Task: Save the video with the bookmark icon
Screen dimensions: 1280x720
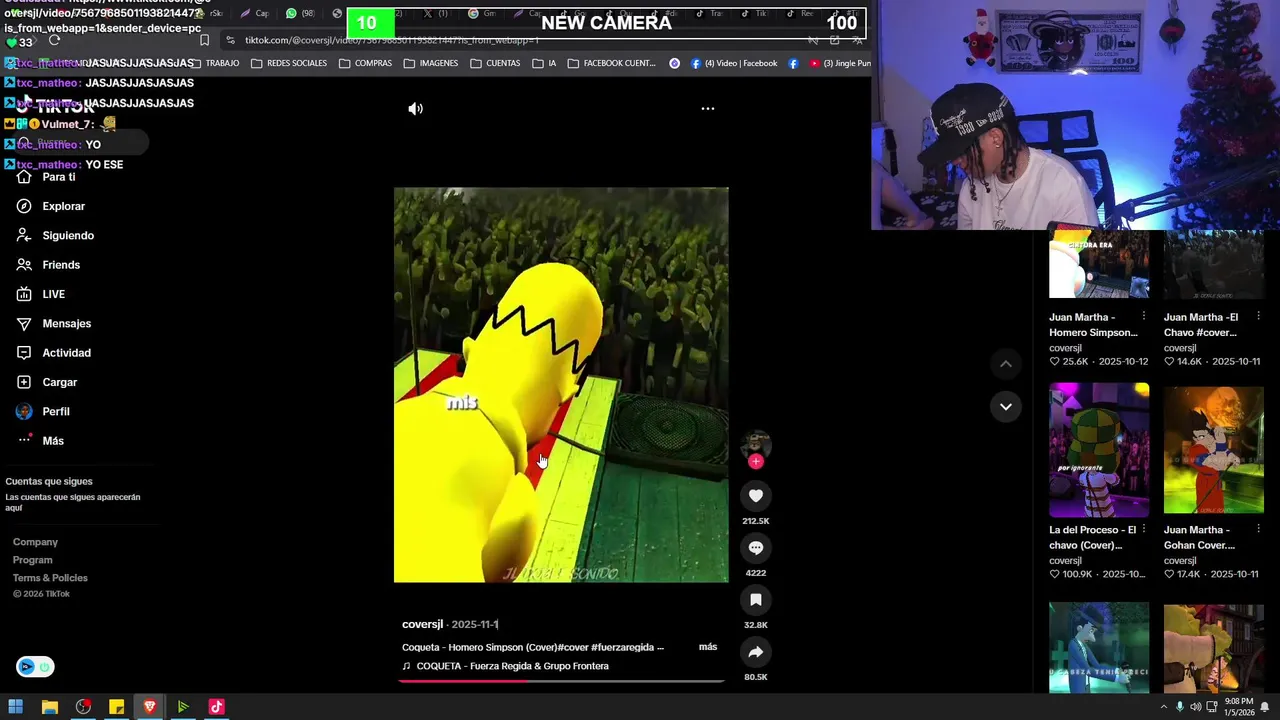Action: click(756, 600)
